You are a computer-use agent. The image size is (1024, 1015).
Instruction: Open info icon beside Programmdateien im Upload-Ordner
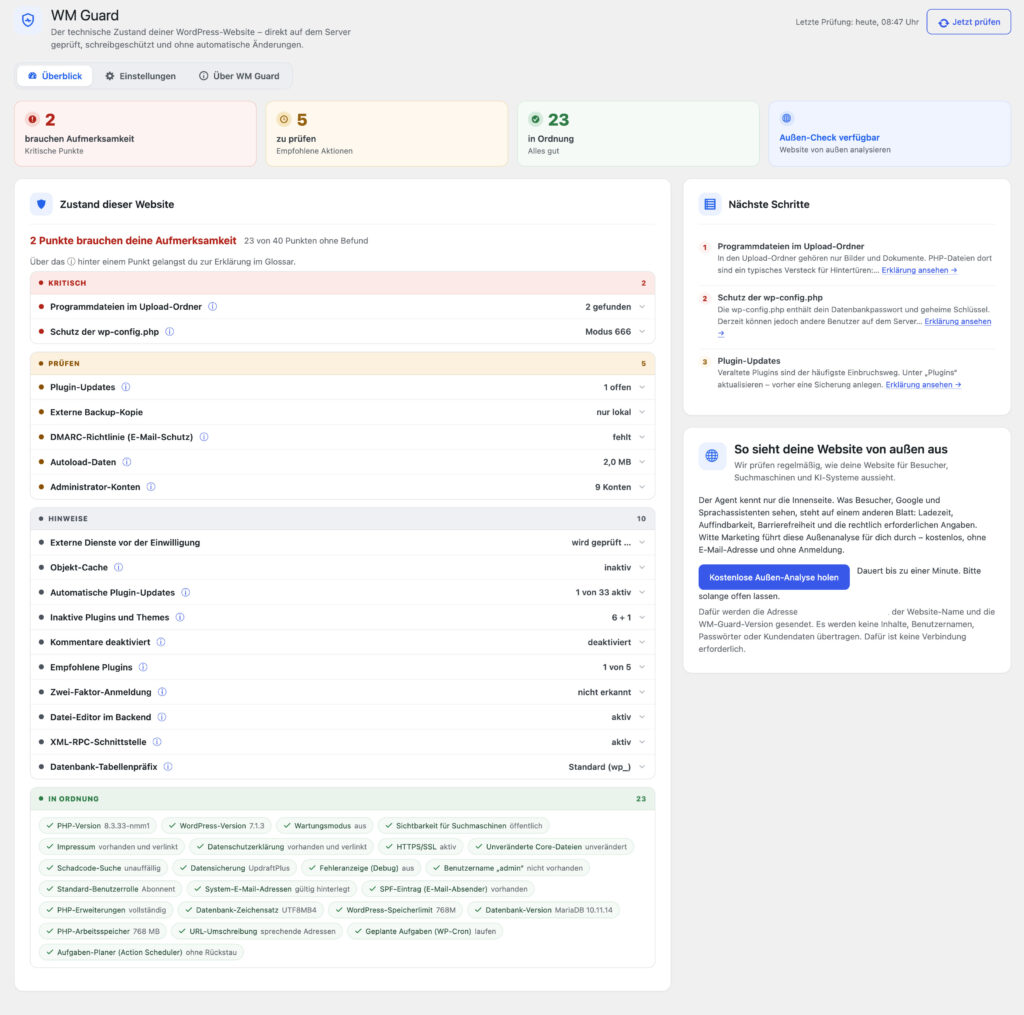212,306
